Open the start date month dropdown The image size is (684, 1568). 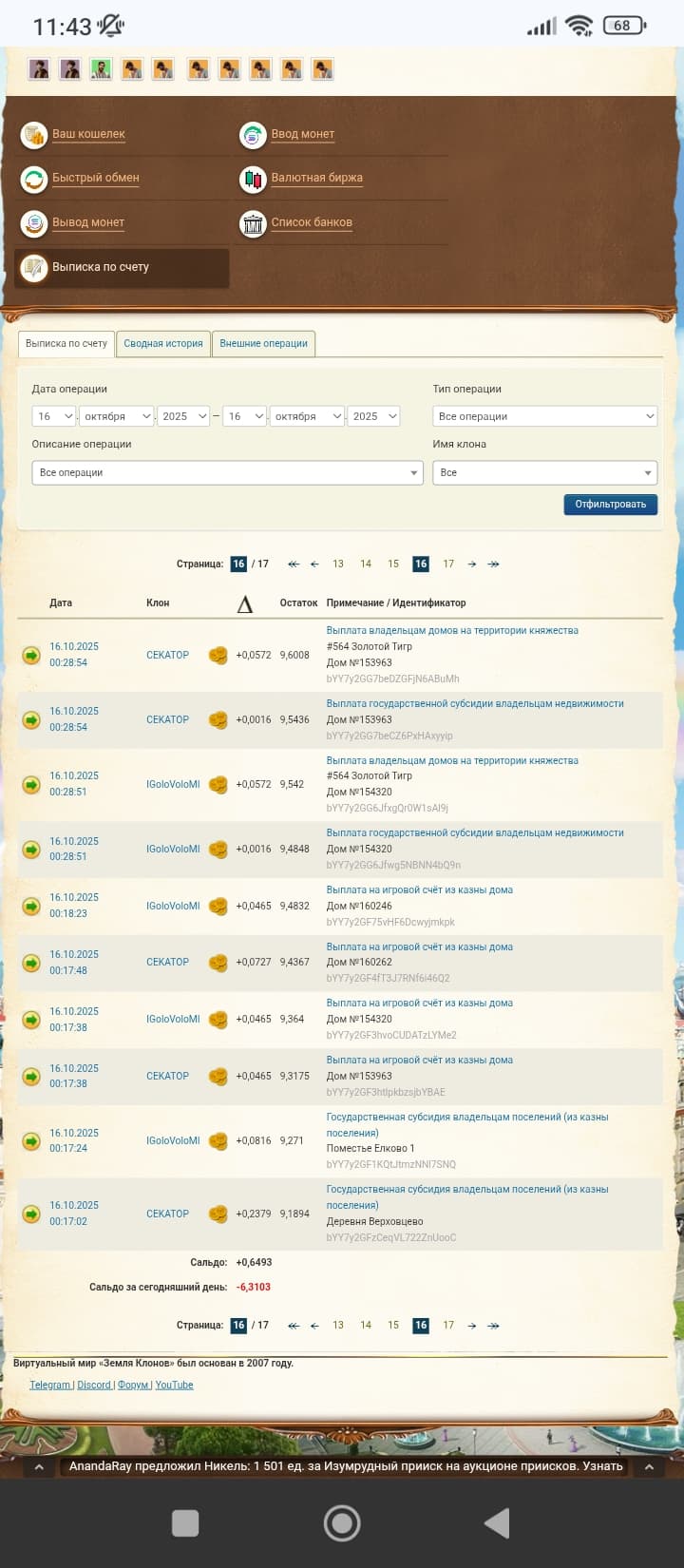[117, 416]
